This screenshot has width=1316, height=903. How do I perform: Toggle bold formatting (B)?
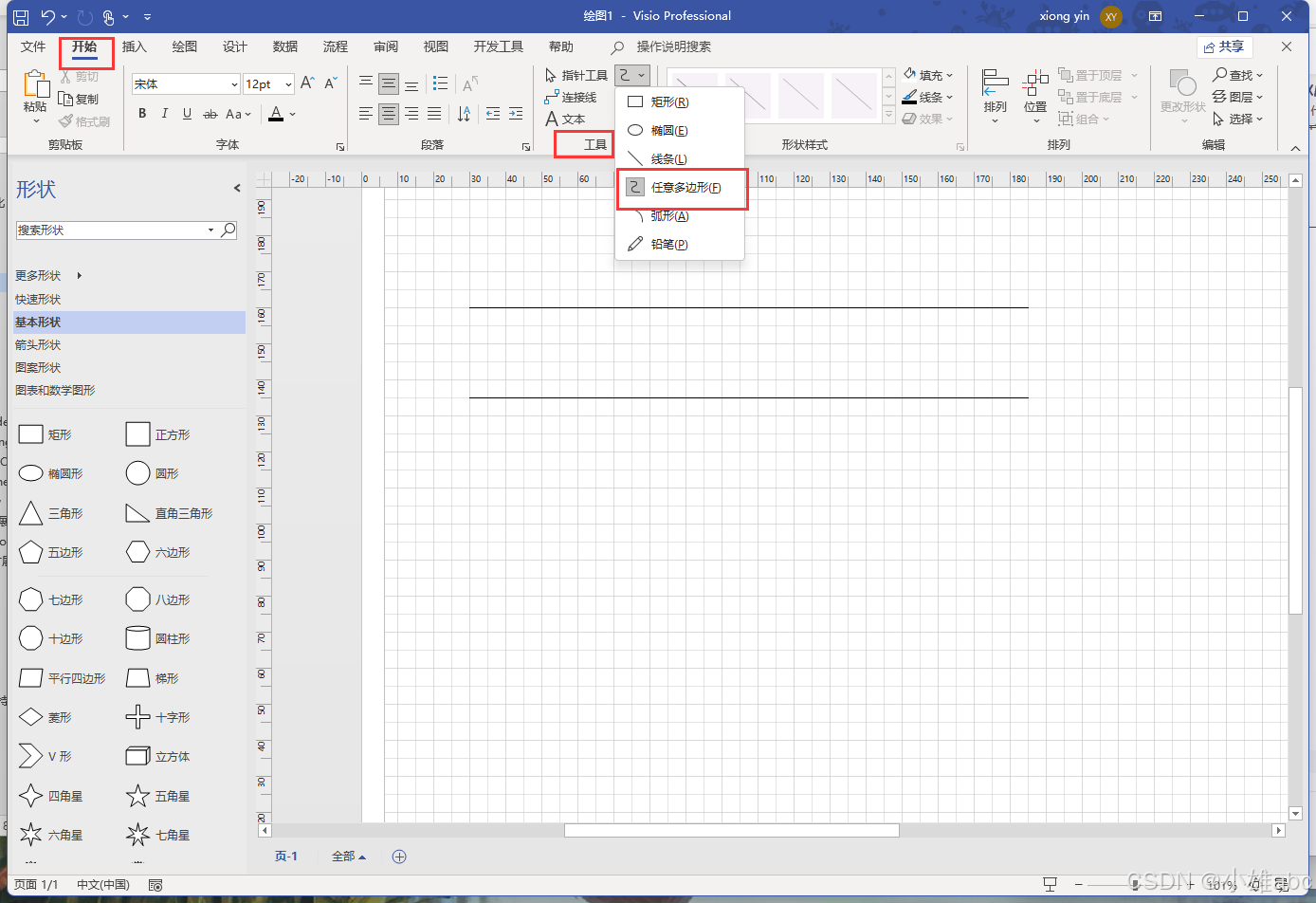pyautogui.click(x=142, y=114)
